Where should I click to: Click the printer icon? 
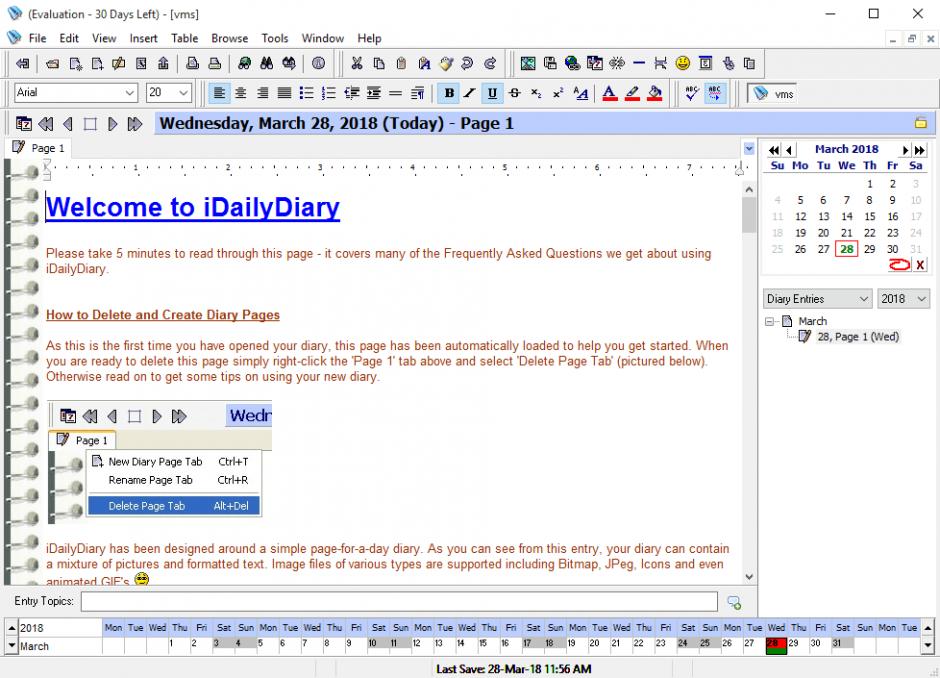(x=214, y=64)
